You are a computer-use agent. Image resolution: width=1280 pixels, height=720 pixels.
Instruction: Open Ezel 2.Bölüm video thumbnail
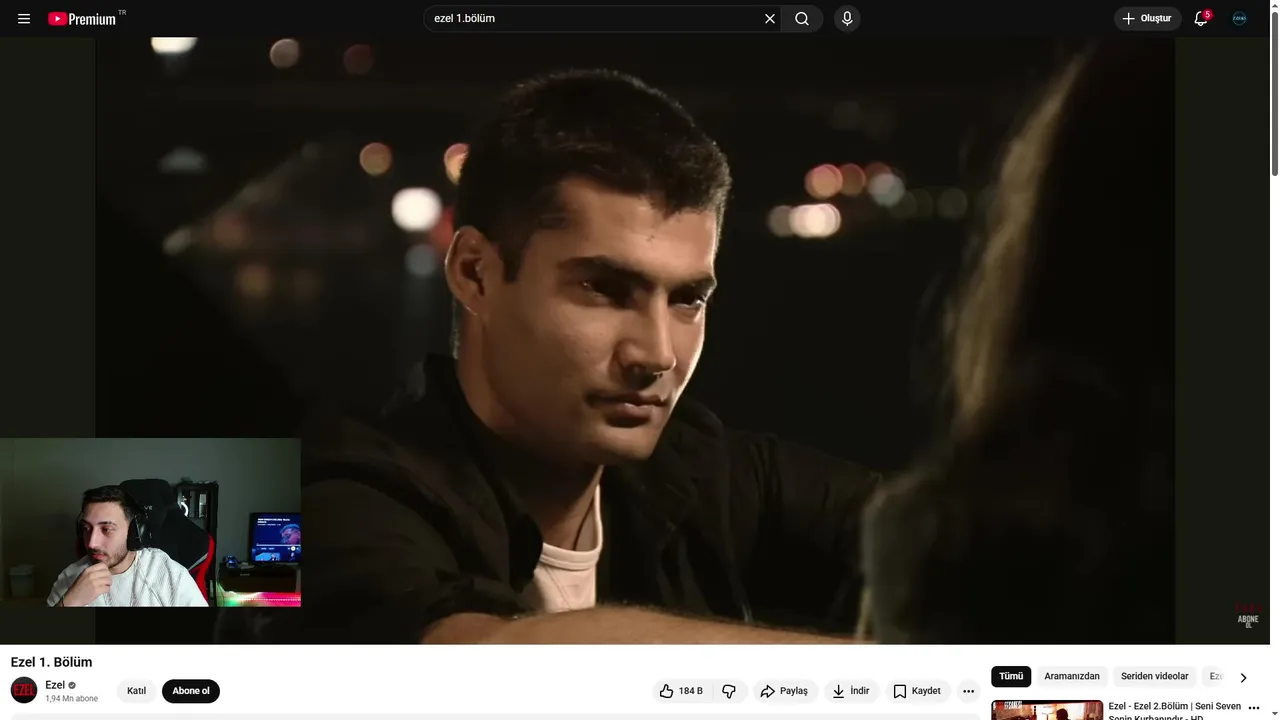click(x=1047, y=710)
